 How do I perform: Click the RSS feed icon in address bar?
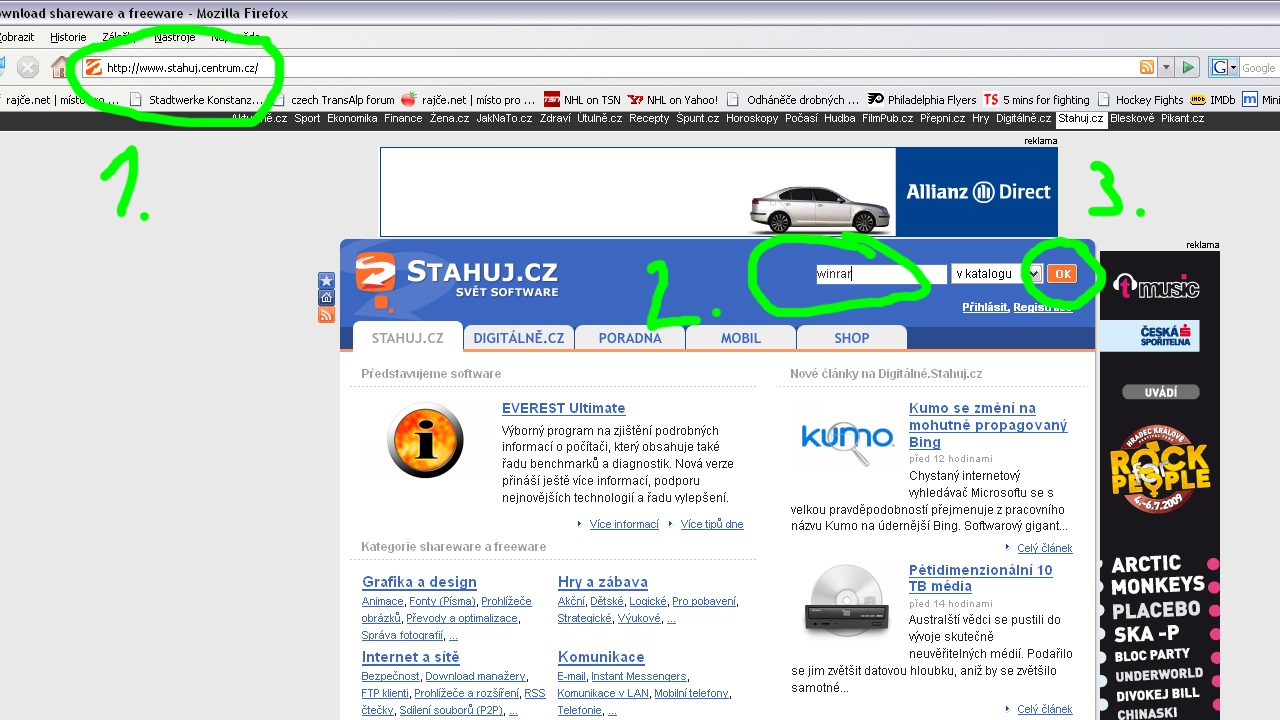coord(1147,67)
